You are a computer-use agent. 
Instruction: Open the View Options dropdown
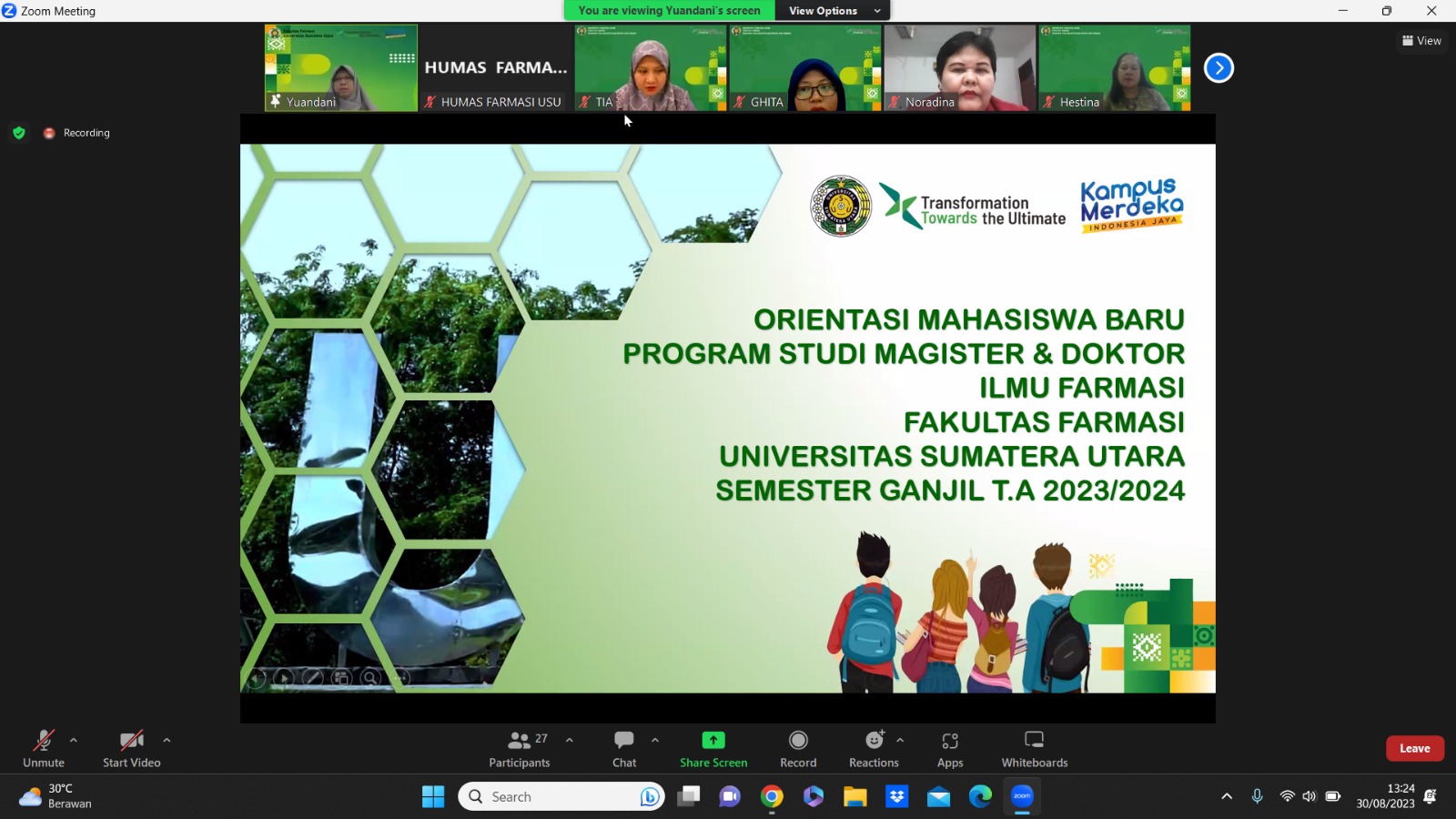coord(833,11)
